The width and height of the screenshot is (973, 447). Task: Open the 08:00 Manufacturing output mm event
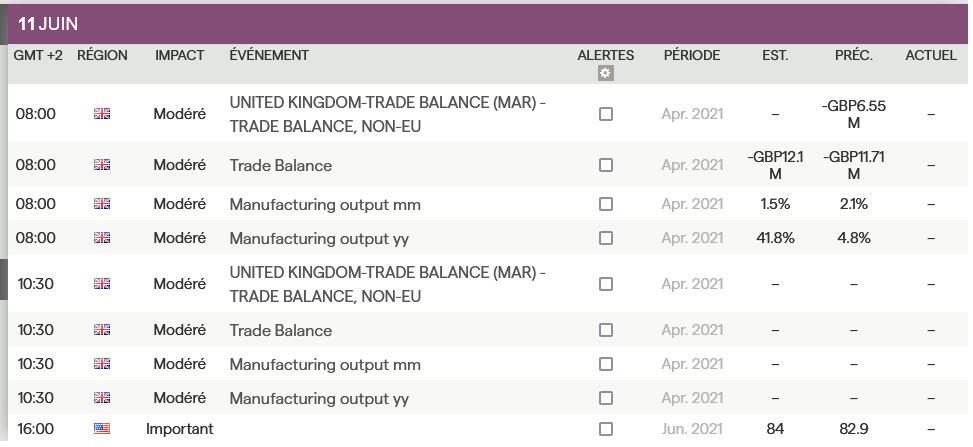(x=325, y=204)
